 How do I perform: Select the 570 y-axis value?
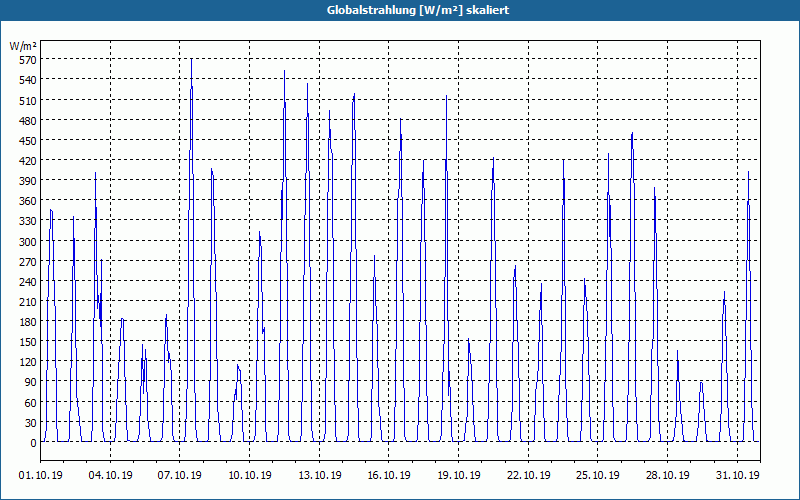(x=28, y=60)
